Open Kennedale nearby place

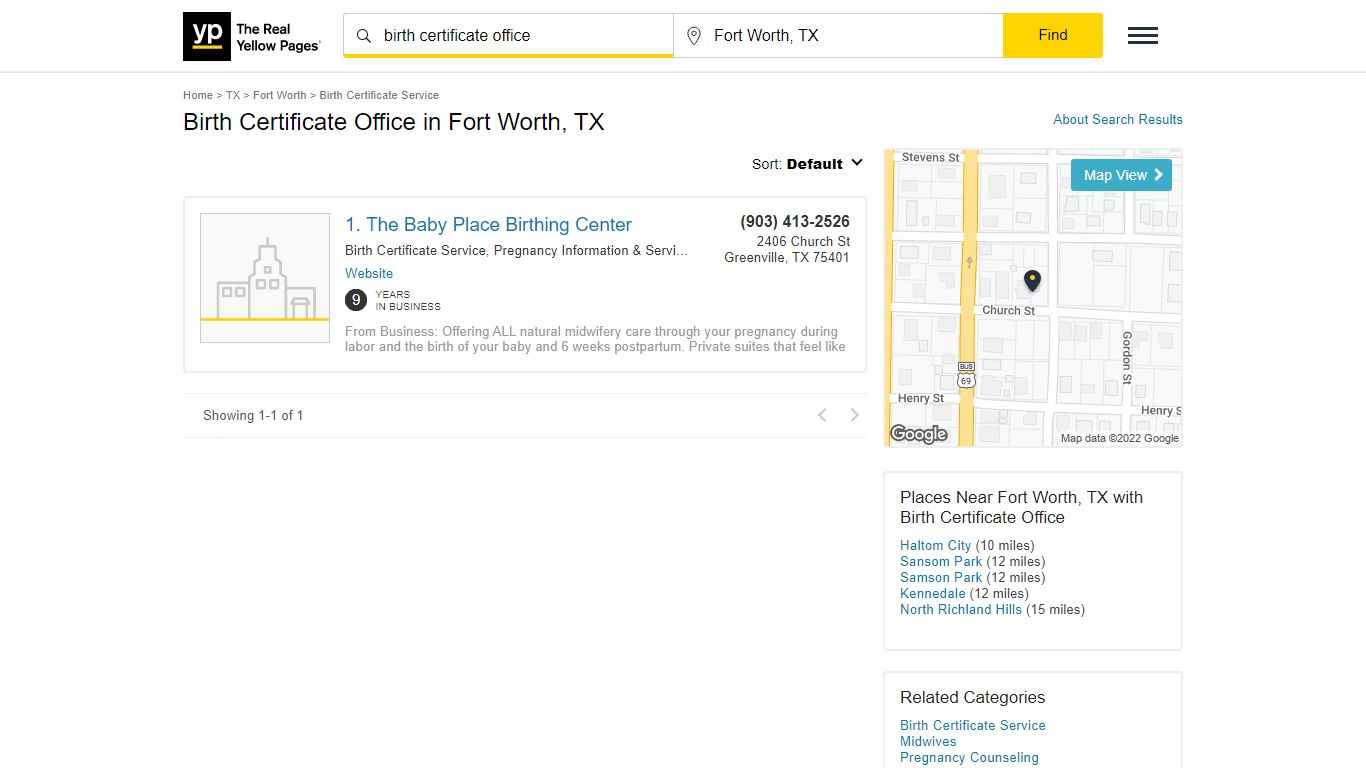click(933, 593)
